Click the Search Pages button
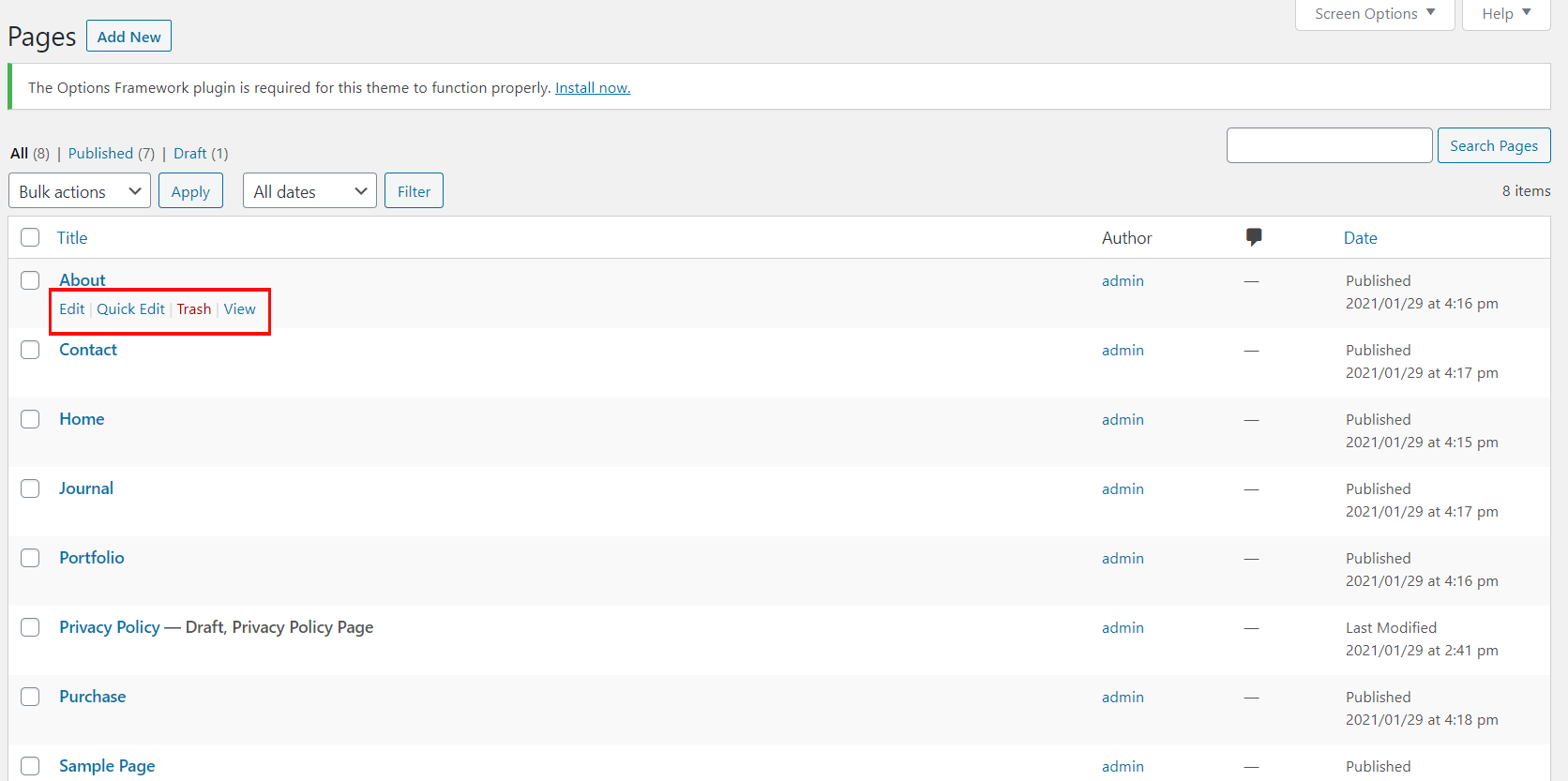The image size is (1568, 781). click(x=1494, y=145)
